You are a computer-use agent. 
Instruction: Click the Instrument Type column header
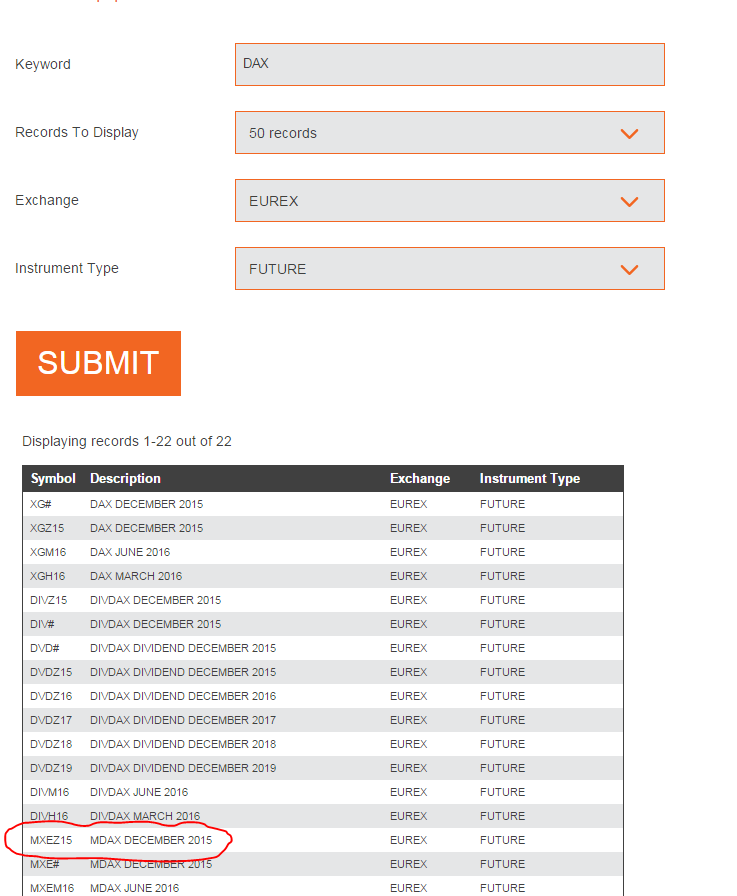click(x=530, y=479)
